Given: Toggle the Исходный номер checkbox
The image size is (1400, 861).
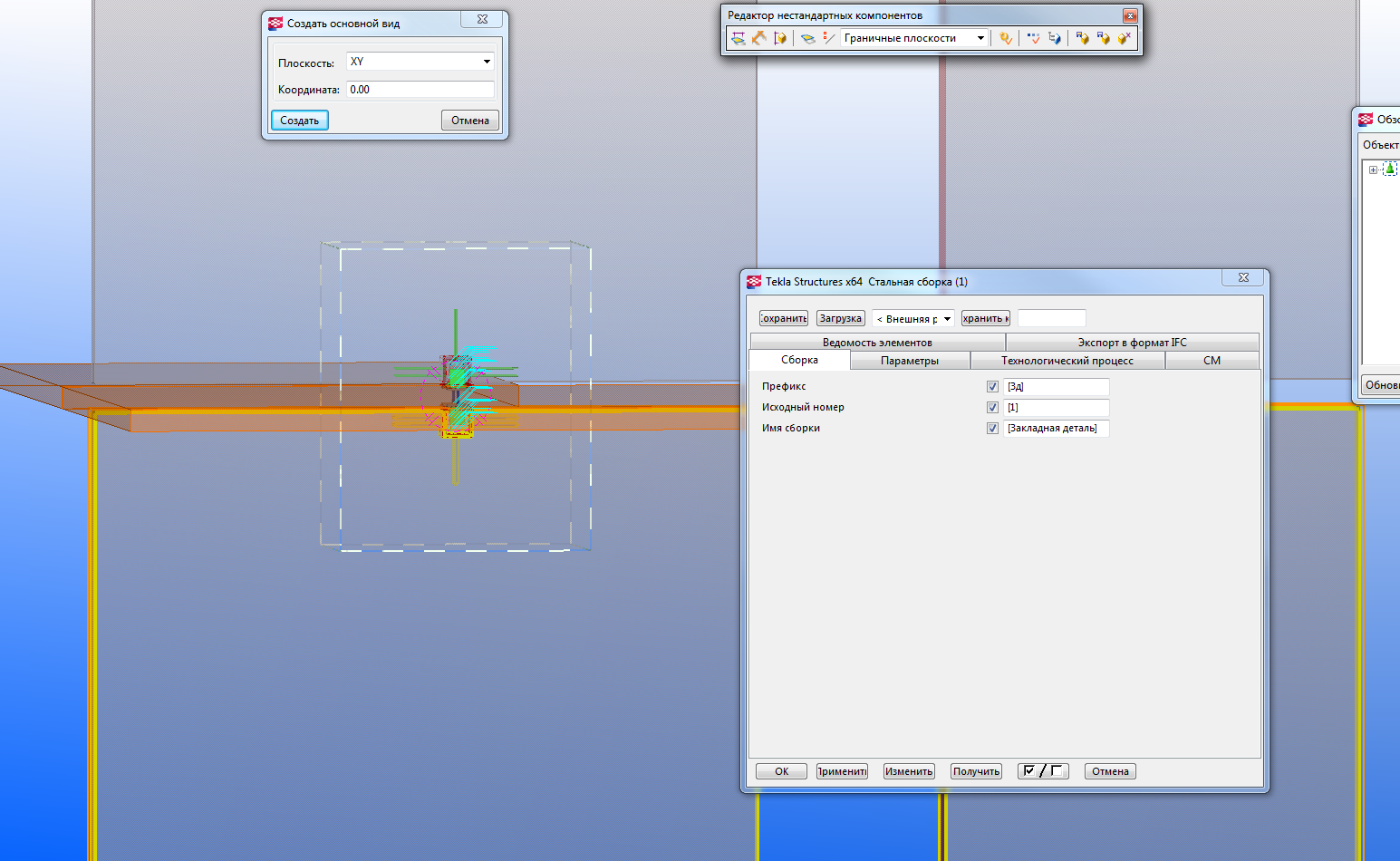Looking at the screenshot, I should [992, 408].
